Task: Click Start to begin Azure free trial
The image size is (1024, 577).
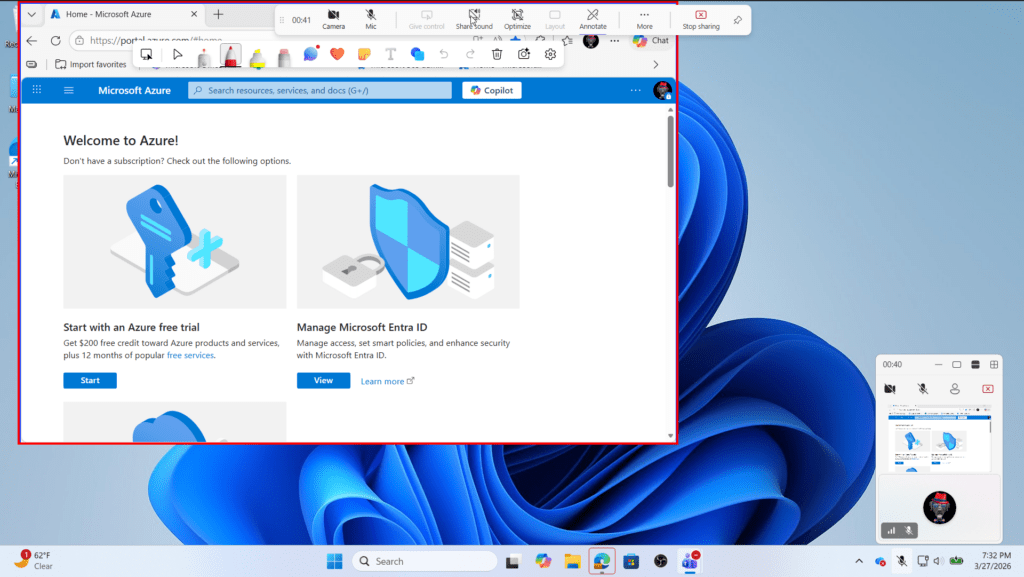Action: [x=89, y=380]
